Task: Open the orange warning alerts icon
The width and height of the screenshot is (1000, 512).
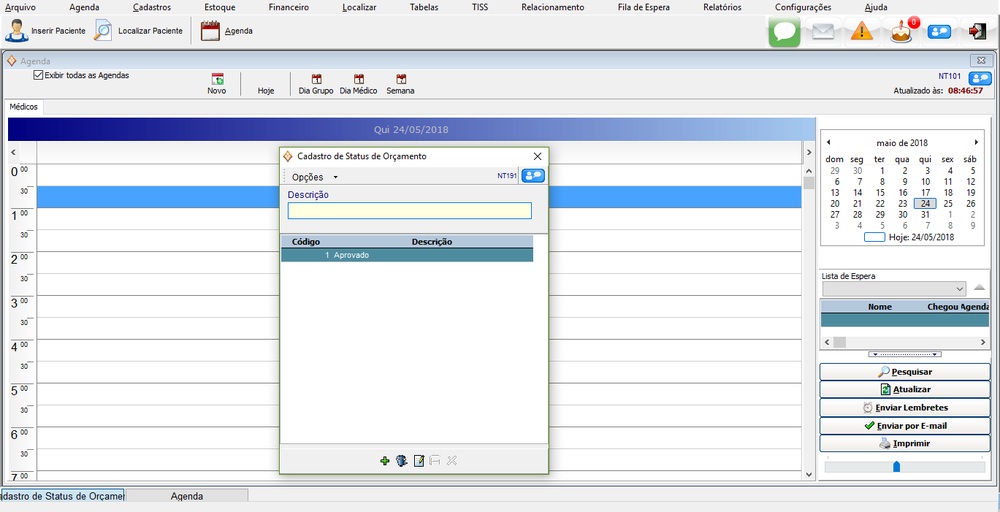Action: 862,32
